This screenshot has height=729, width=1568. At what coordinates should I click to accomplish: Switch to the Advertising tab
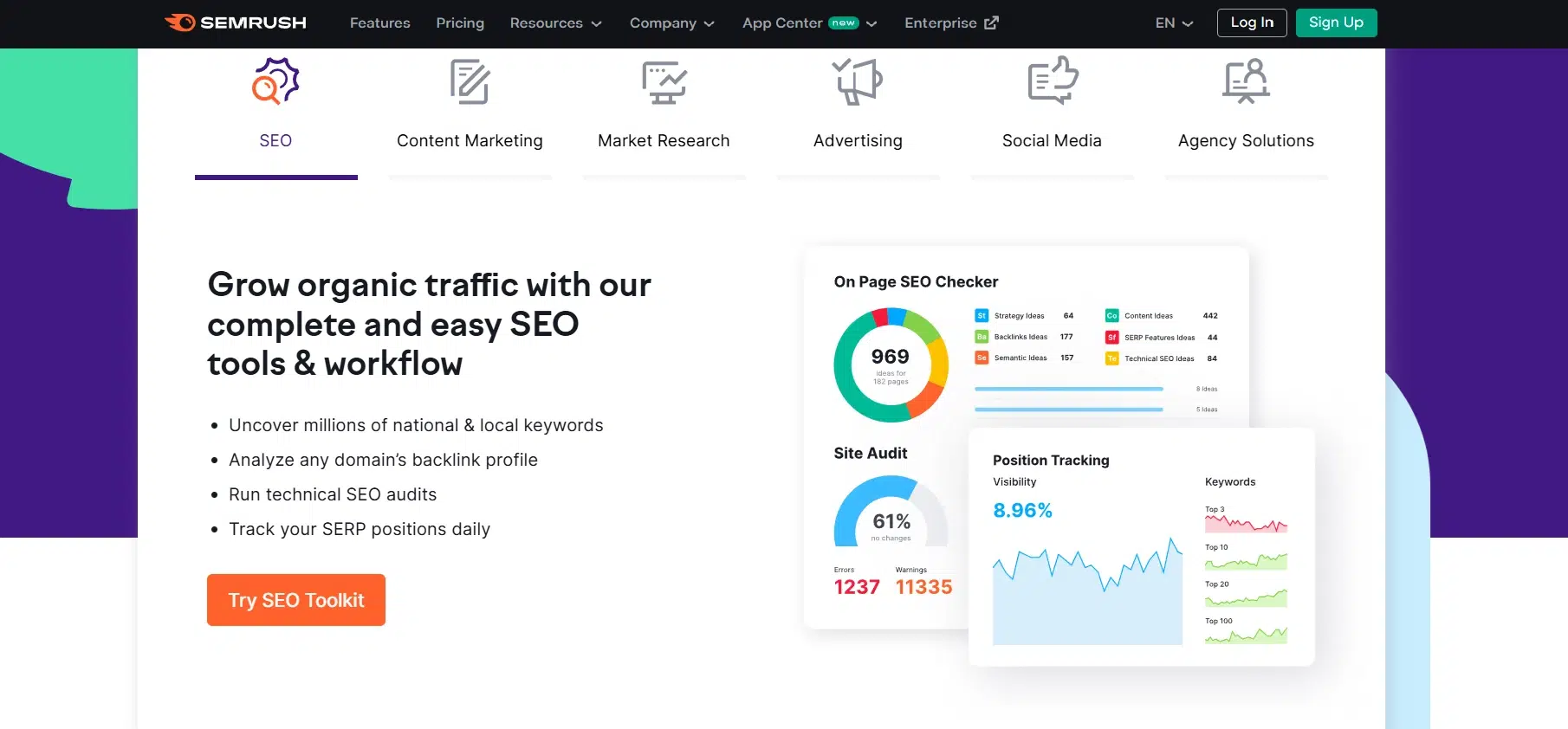[858, 141]
